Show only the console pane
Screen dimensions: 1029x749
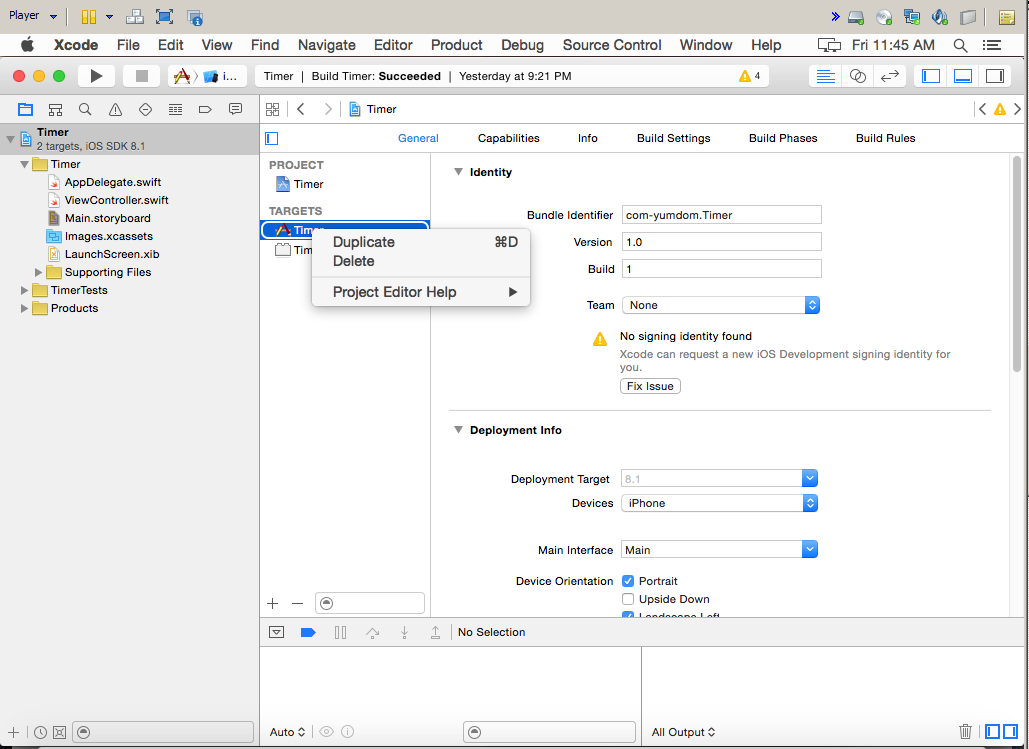click(x=1010, y=731)
